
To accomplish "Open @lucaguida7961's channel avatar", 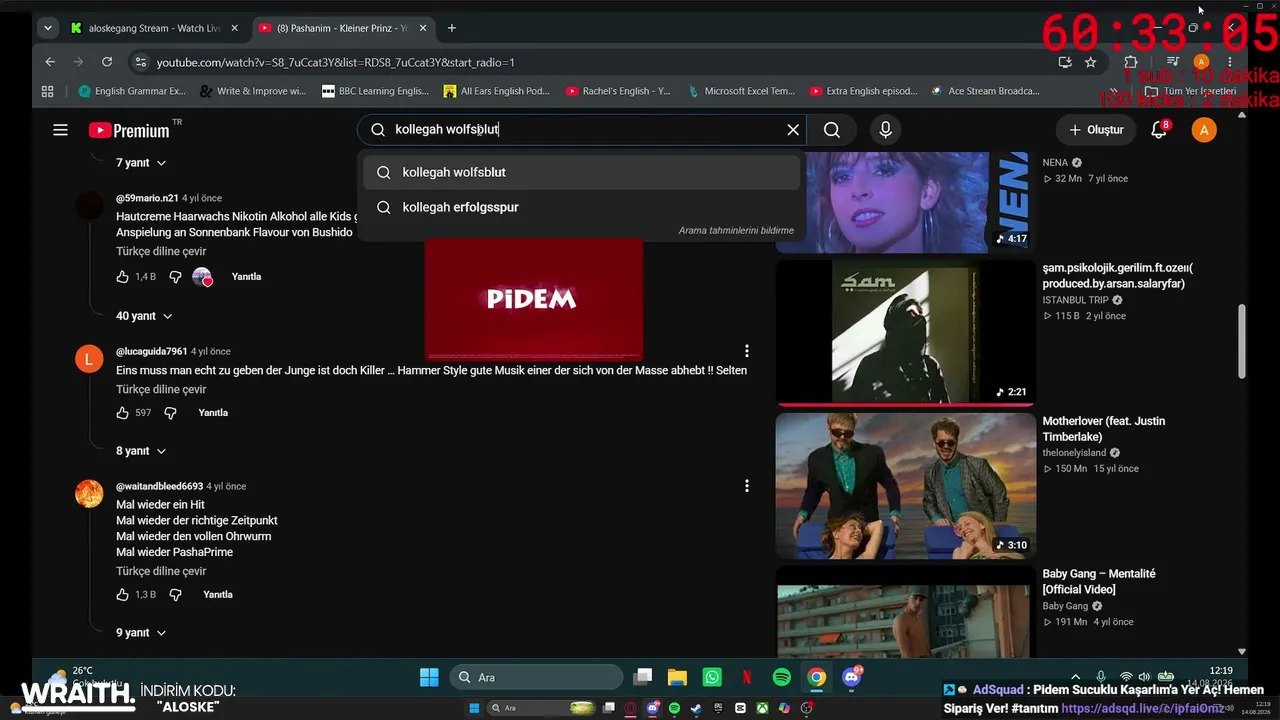I will tap(89, 358).
